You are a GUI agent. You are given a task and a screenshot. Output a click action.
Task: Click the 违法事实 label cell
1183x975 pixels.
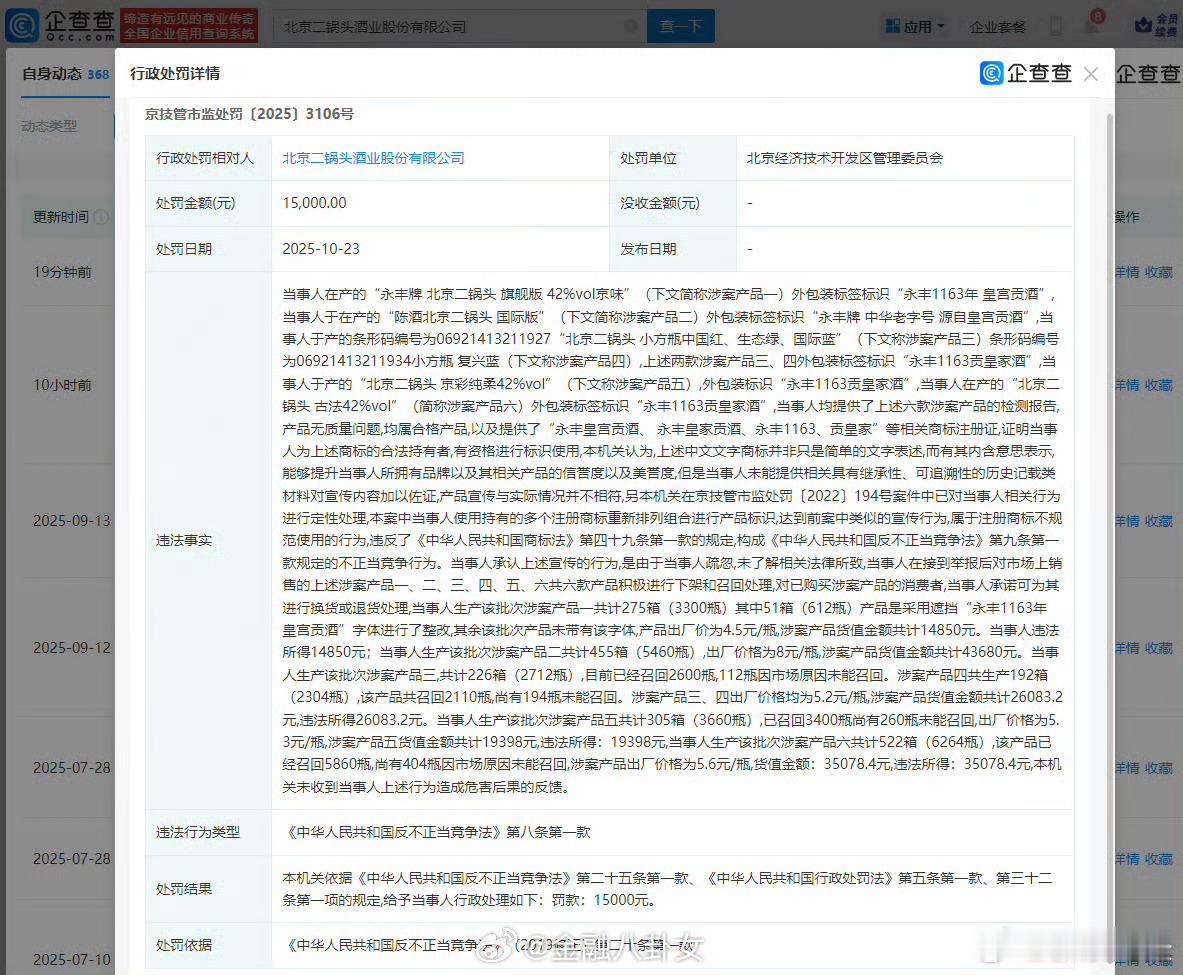(x=208, y=540)
